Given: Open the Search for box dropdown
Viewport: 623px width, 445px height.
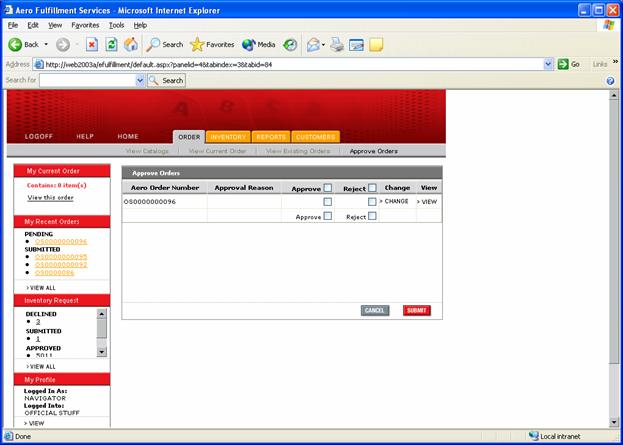Looking at the screenshot, I should point(140,80).
